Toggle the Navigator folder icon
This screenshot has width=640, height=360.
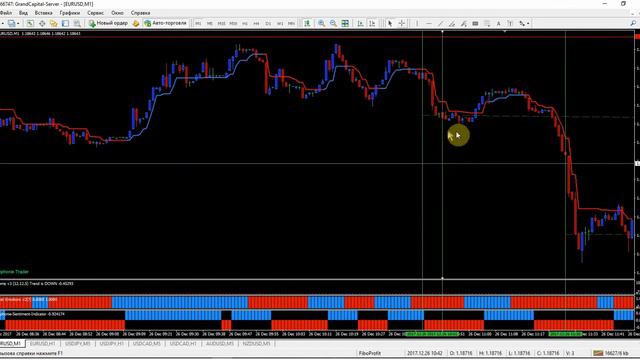click(x=53, y=24)
